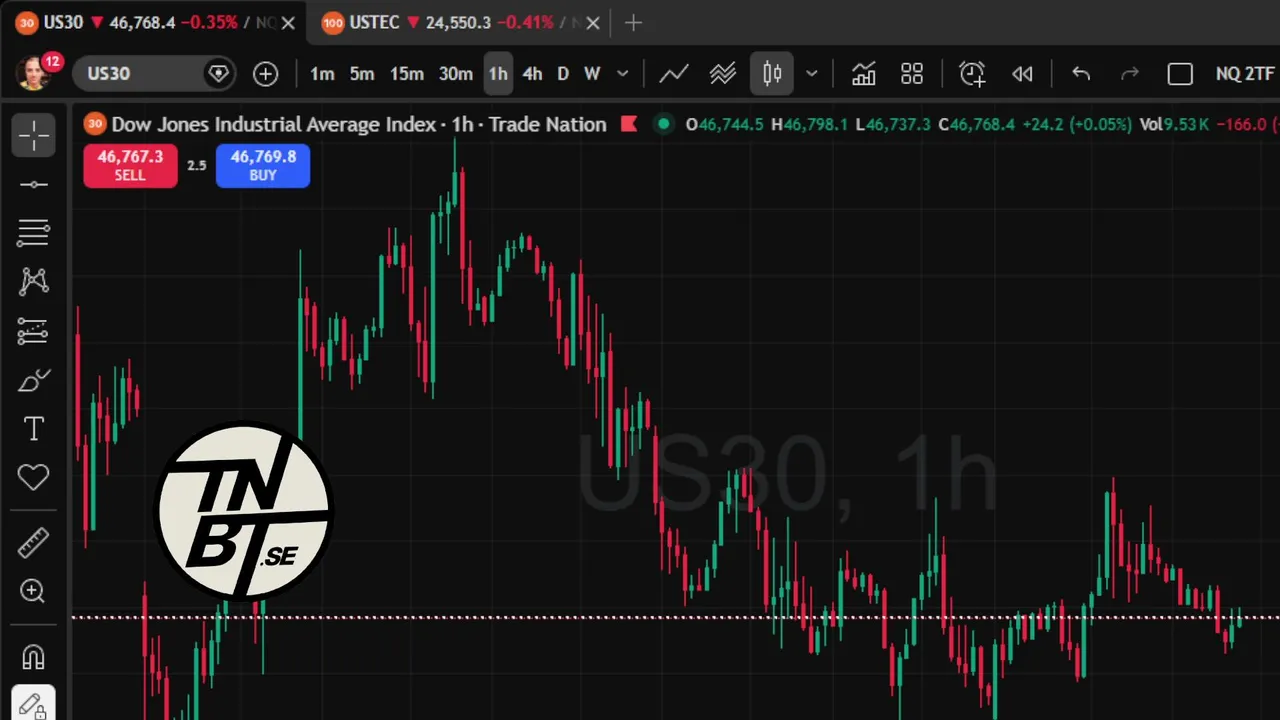1280x720 pixels.
Task: Activate the zoom in tool
Action: (33, 591)
